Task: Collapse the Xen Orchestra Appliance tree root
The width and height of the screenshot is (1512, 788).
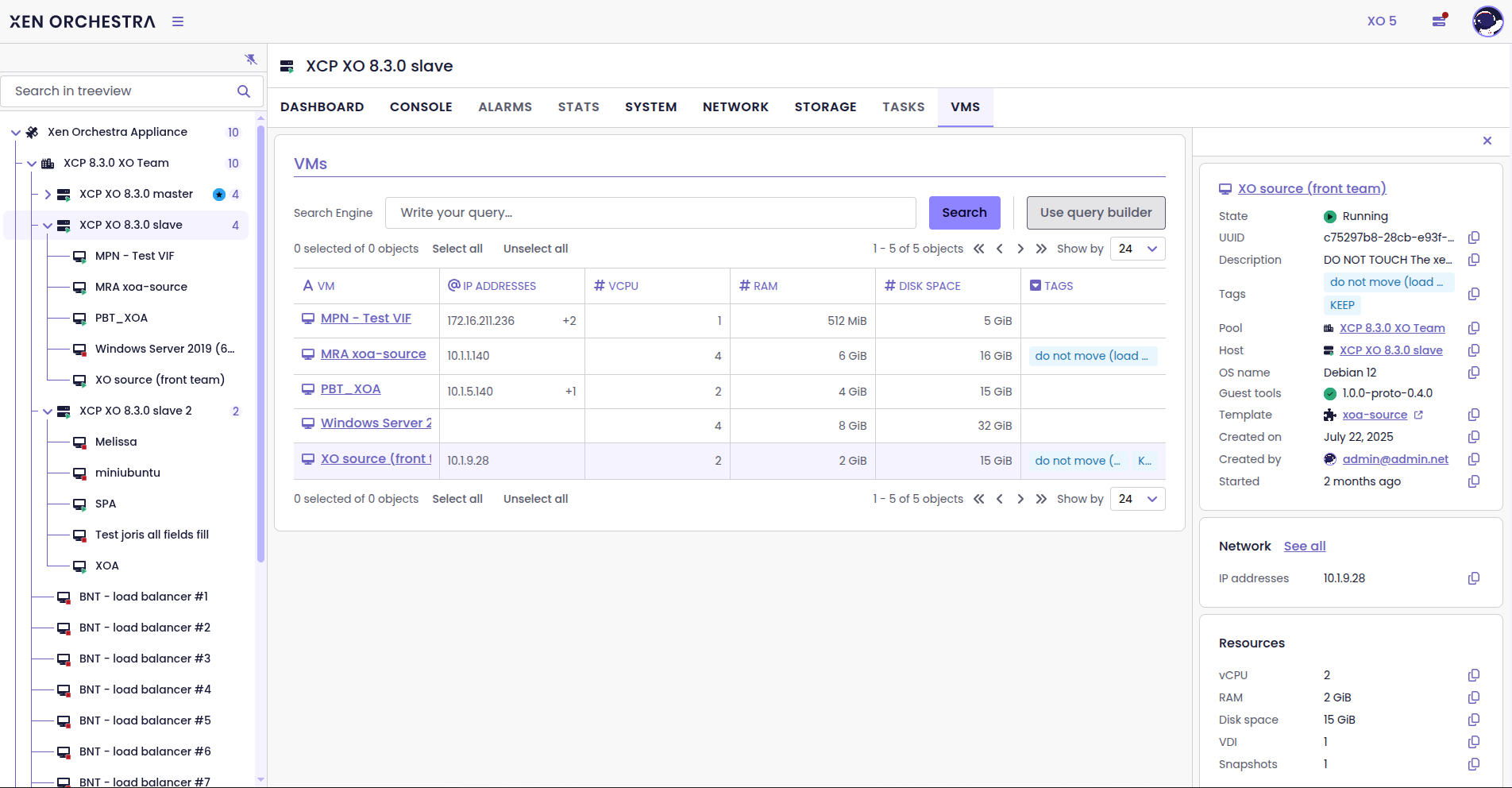Action: [x=16, y=133]
